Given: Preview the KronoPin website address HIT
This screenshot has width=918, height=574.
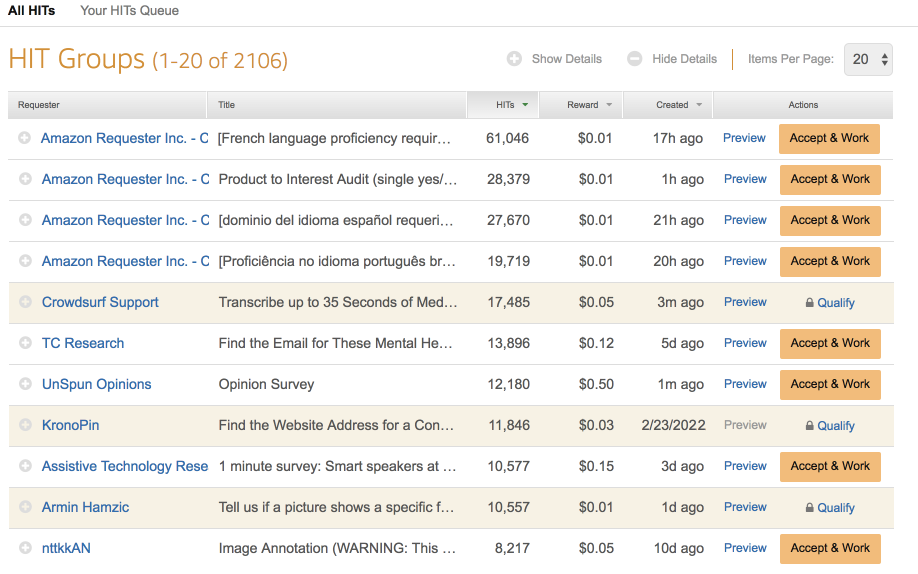Looking at the screenshot, I should 745,425.
